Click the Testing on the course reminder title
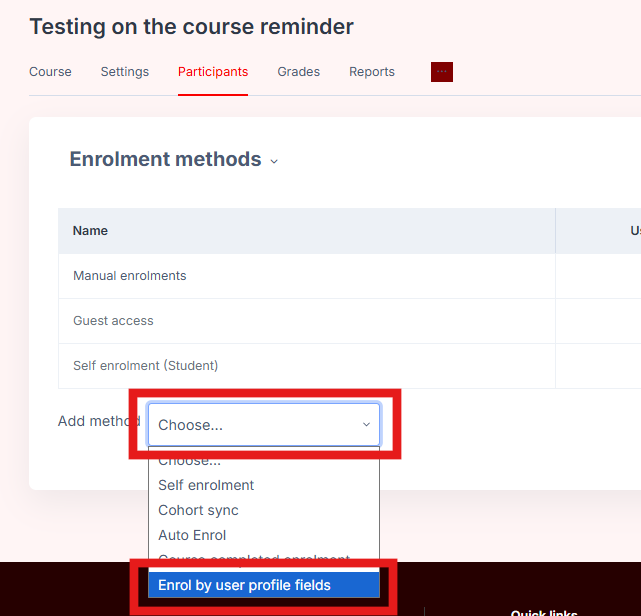641x616 pixels. pyautogui.click(x=191, y=27)
